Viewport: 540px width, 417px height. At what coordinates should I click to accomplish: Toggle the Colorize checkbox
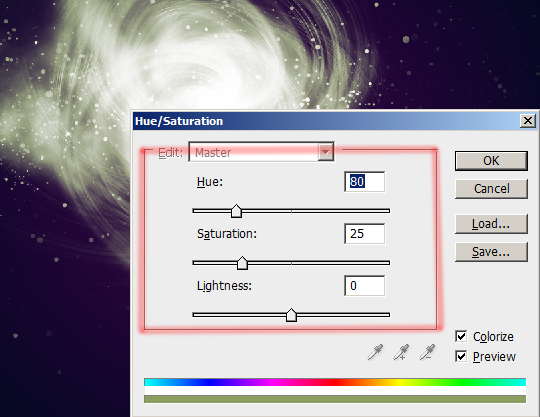[461, 336]
